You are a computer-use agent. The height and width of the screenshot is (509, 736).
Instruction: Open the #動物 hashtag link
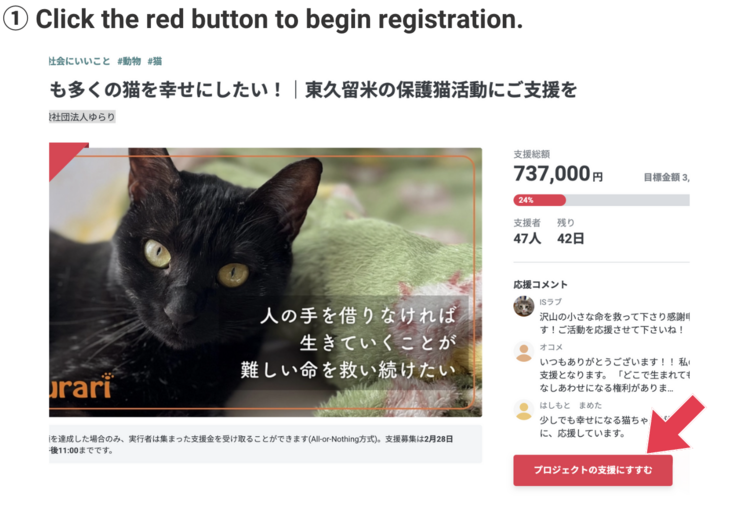point(129,61)
